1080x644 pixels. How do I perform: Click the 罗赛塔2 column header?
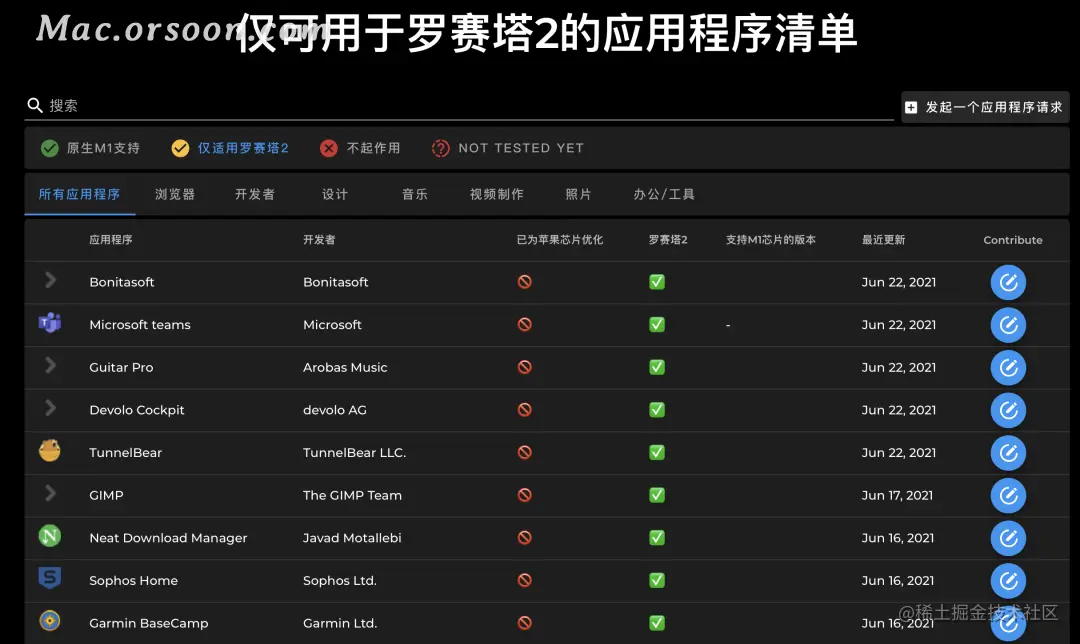(668, 240)
